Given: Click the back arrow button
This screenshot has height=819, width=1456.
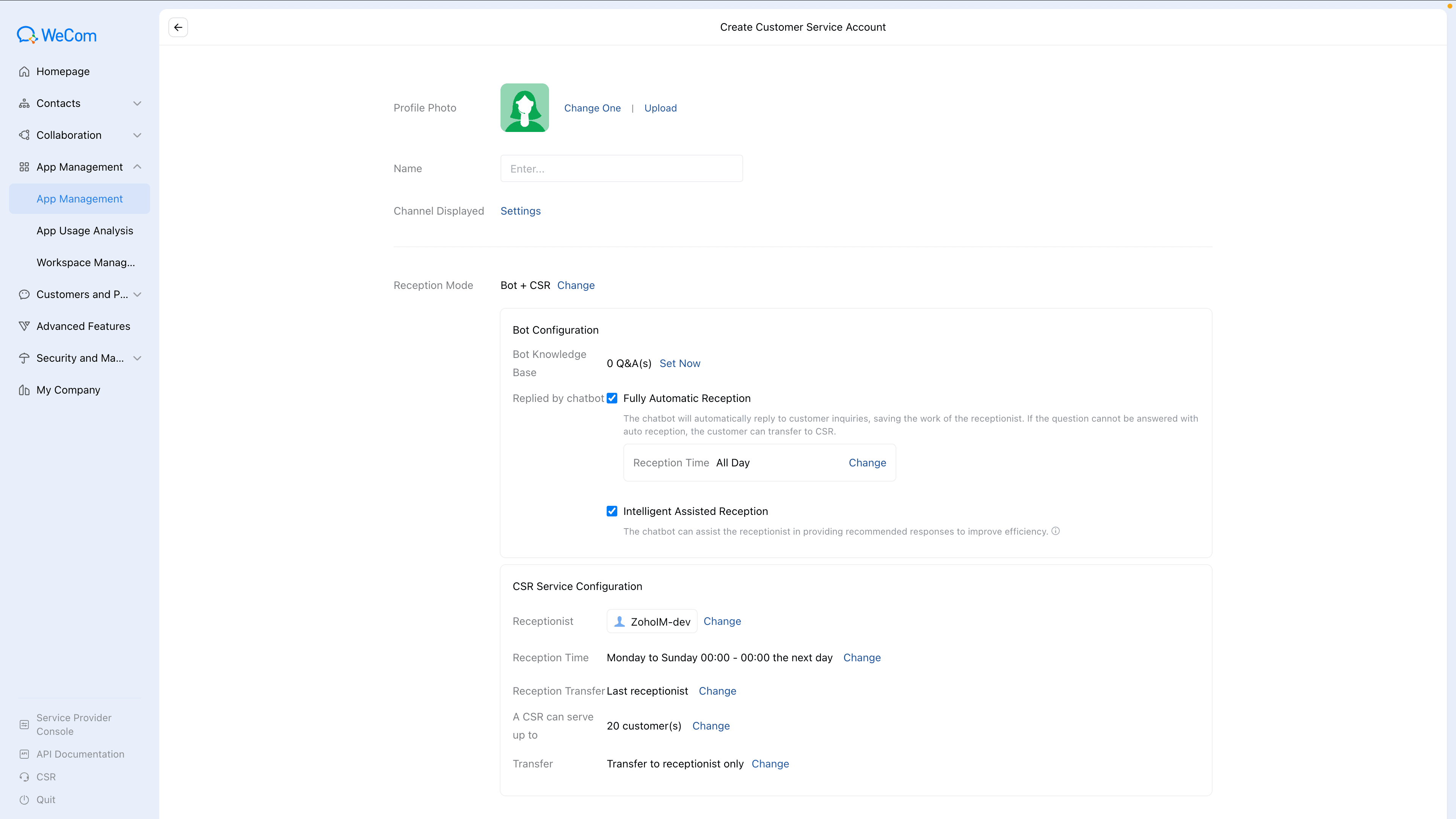Looking at the screenshot, I should coord(178,27).
